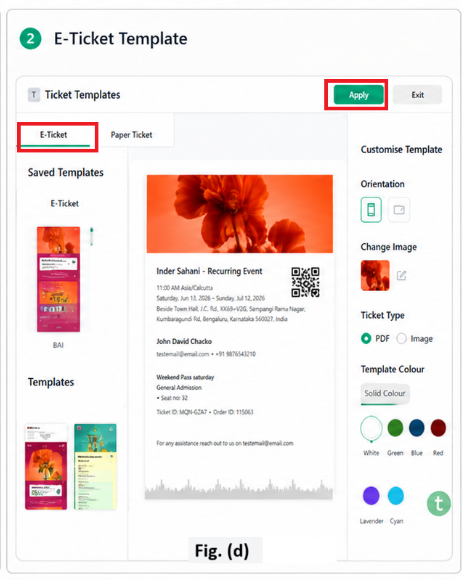This screenshot has width=462, height=580.
Task: Select the pink flower template thumbnail
Action: coord(46,467)
